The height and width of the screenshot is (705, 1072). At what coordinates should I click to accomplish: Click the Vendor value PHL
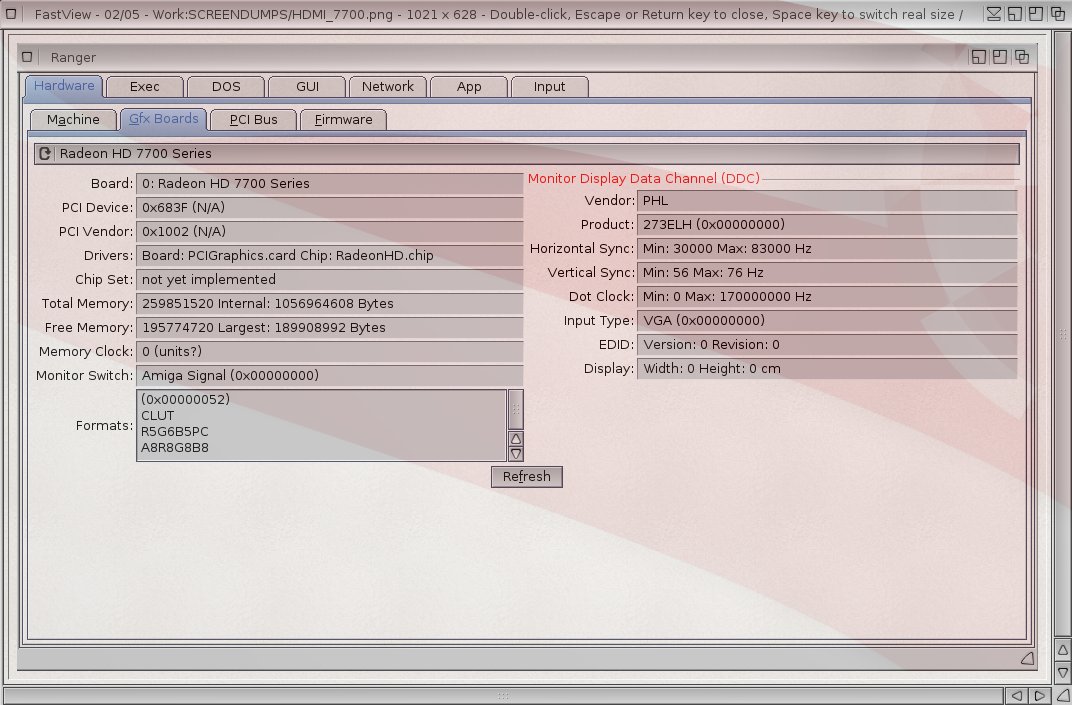tap(827, 201)
